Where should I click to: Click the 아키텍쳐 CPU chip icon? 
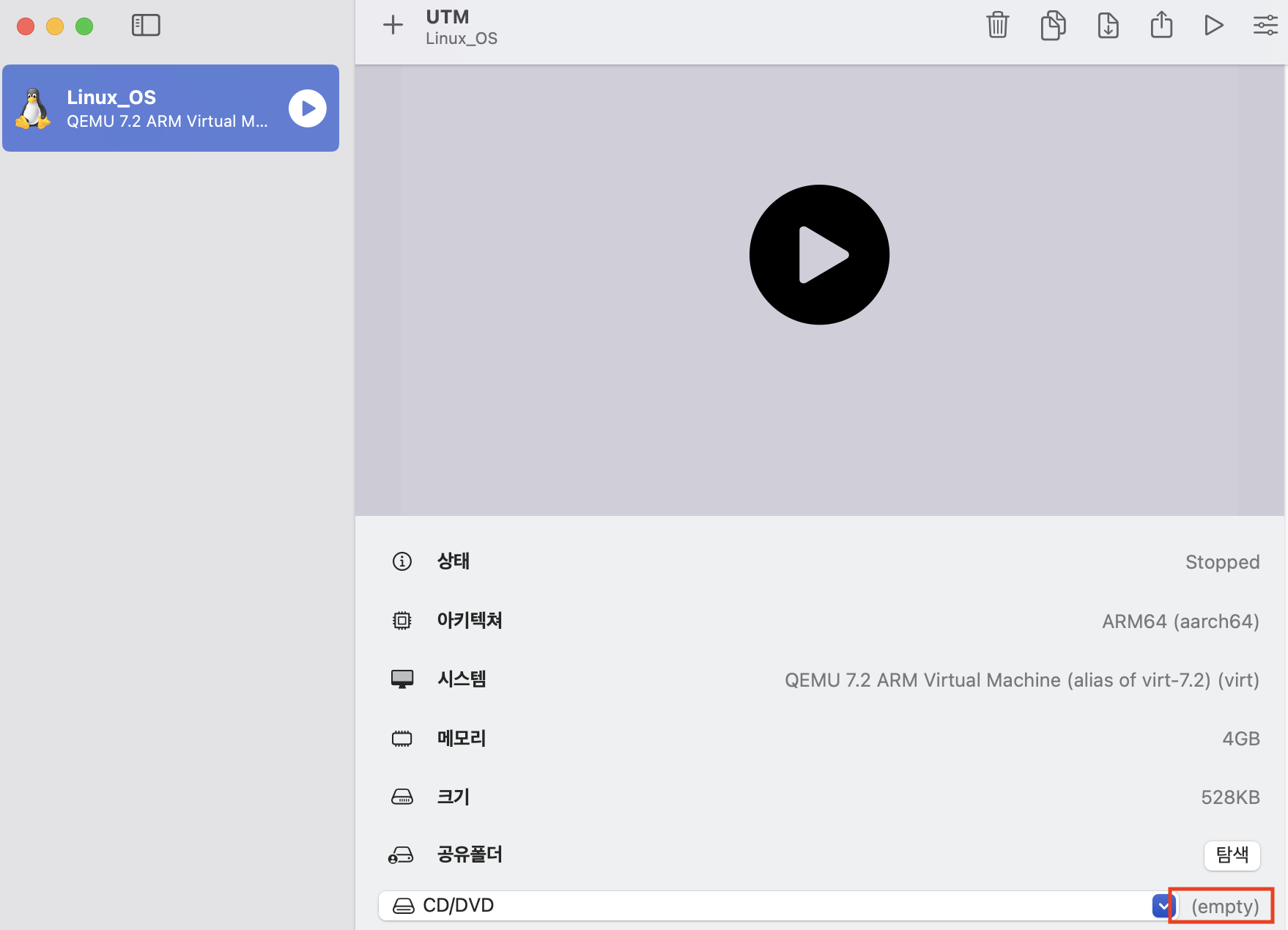tap(402, 621)
